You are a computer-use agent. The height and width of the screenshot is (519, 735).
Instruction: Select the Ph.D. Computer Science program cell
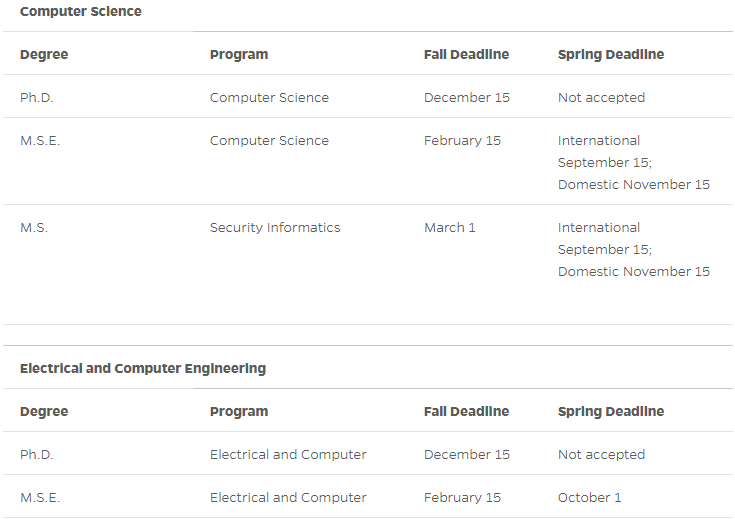(269, 97)
